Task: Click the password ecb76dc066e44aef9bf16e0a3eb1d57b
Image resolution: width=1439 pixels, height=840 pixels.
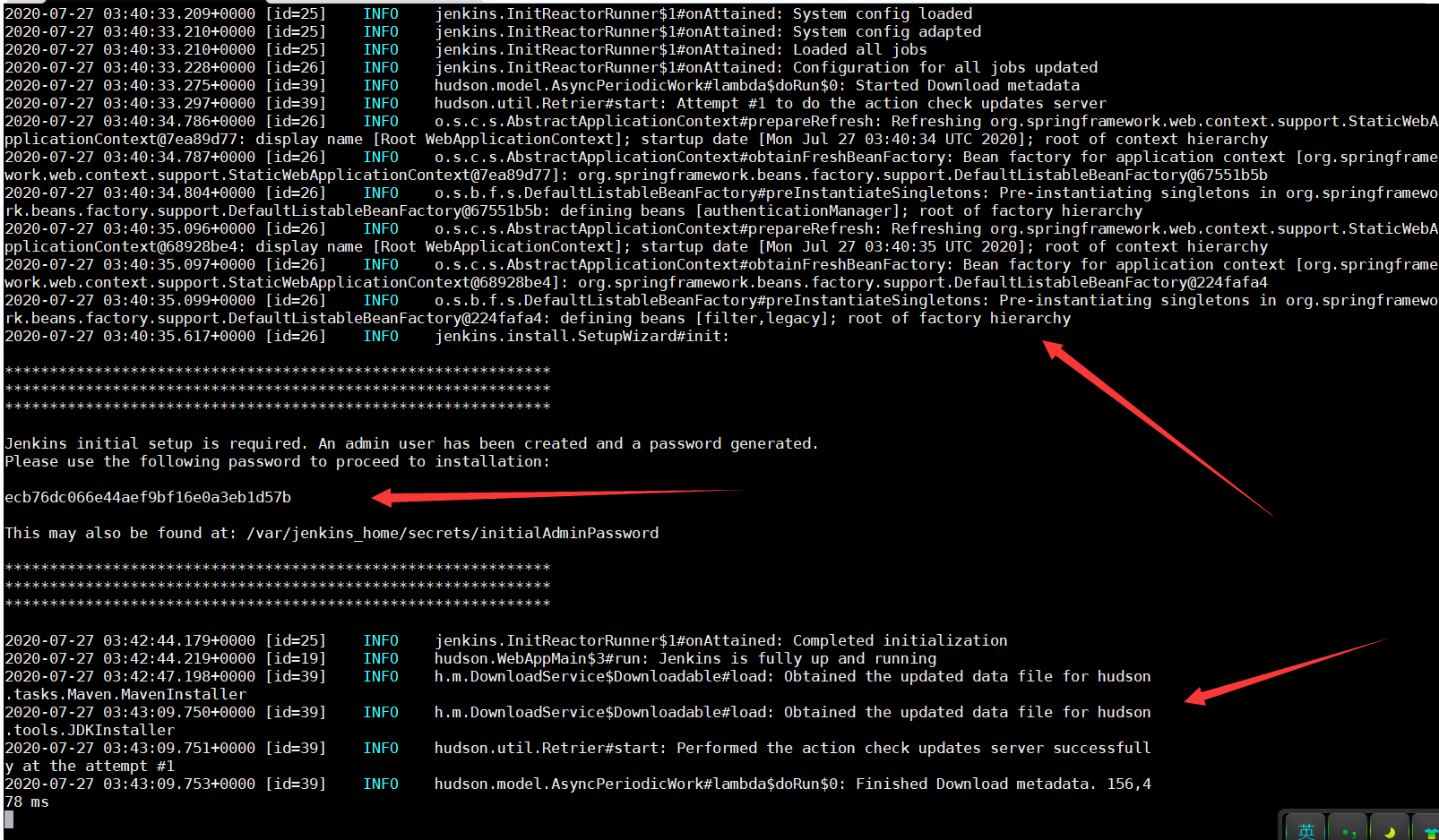Action: (148, 497)
